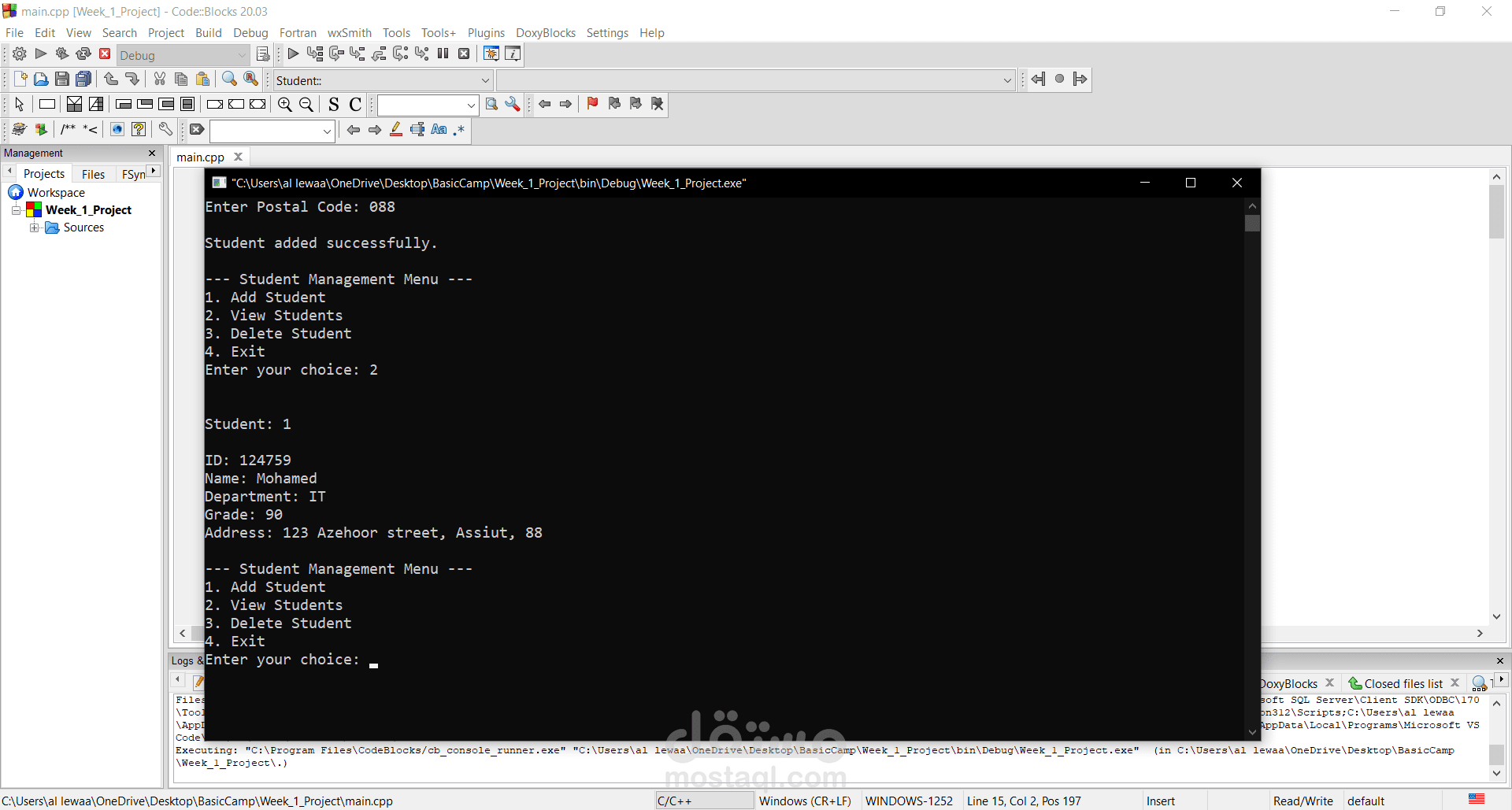
Task: Switch to the Closed files list tab
Action: (1403, 684)
